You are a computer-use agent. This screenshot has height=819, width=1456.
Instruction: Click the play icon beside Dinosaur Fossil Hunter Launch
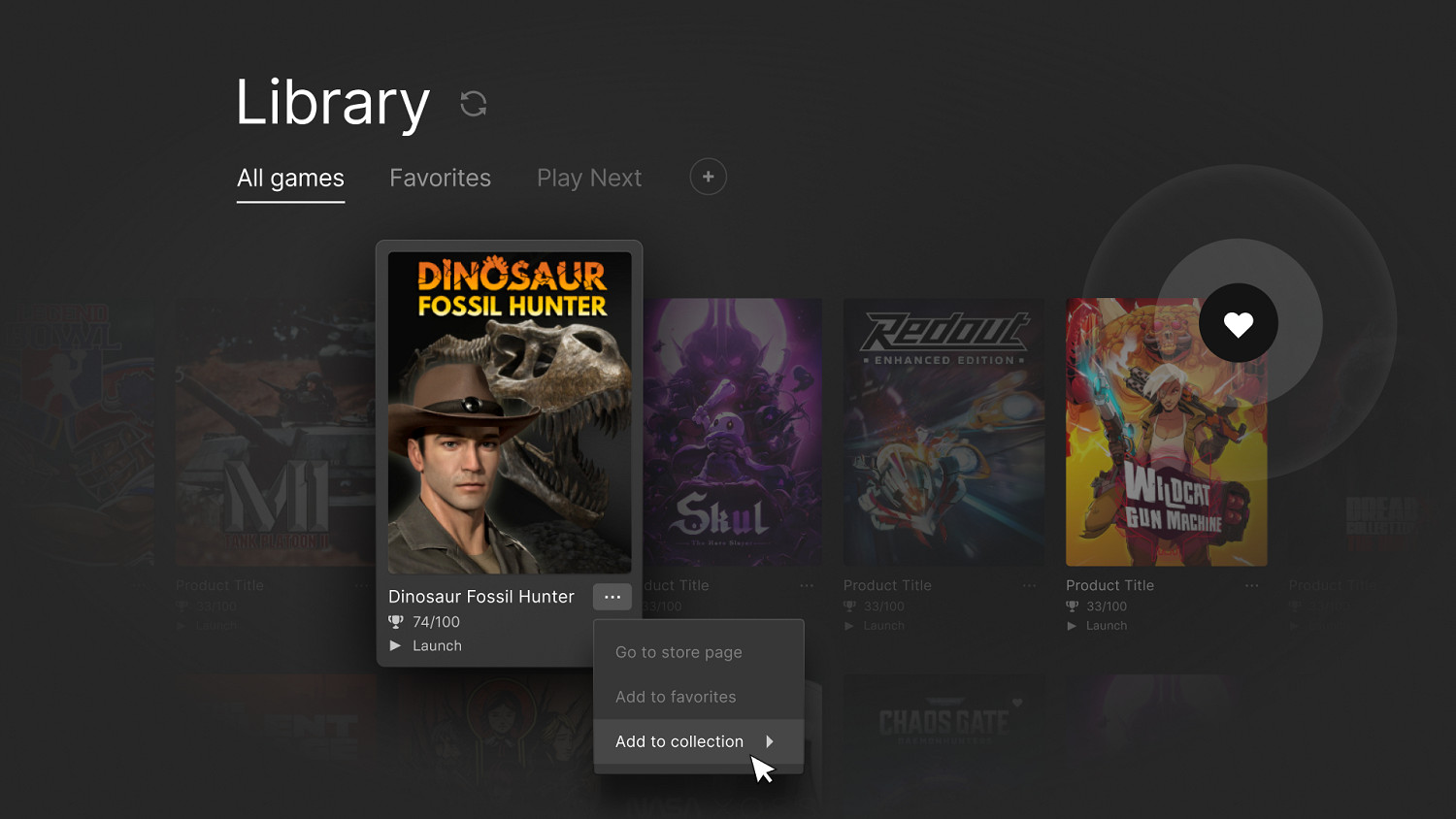pos(395,646)
